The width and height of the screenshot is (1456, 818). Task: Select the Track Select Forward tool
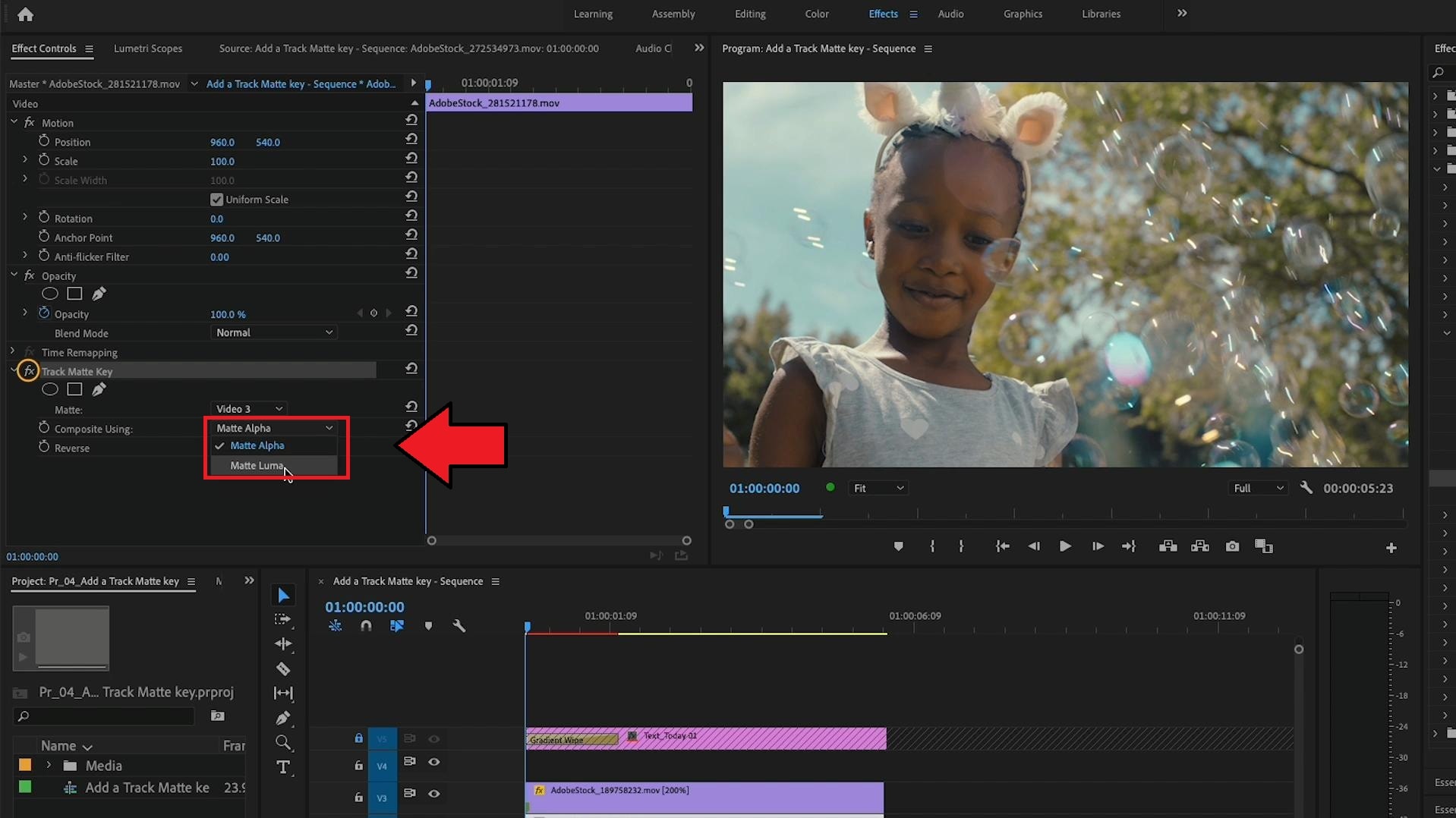pos(283,620)
